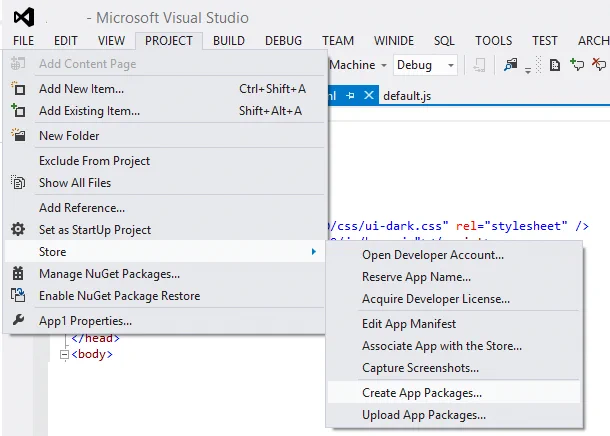
Task: Click the greyed device icon beside Debug
Action: pos(479,65)
